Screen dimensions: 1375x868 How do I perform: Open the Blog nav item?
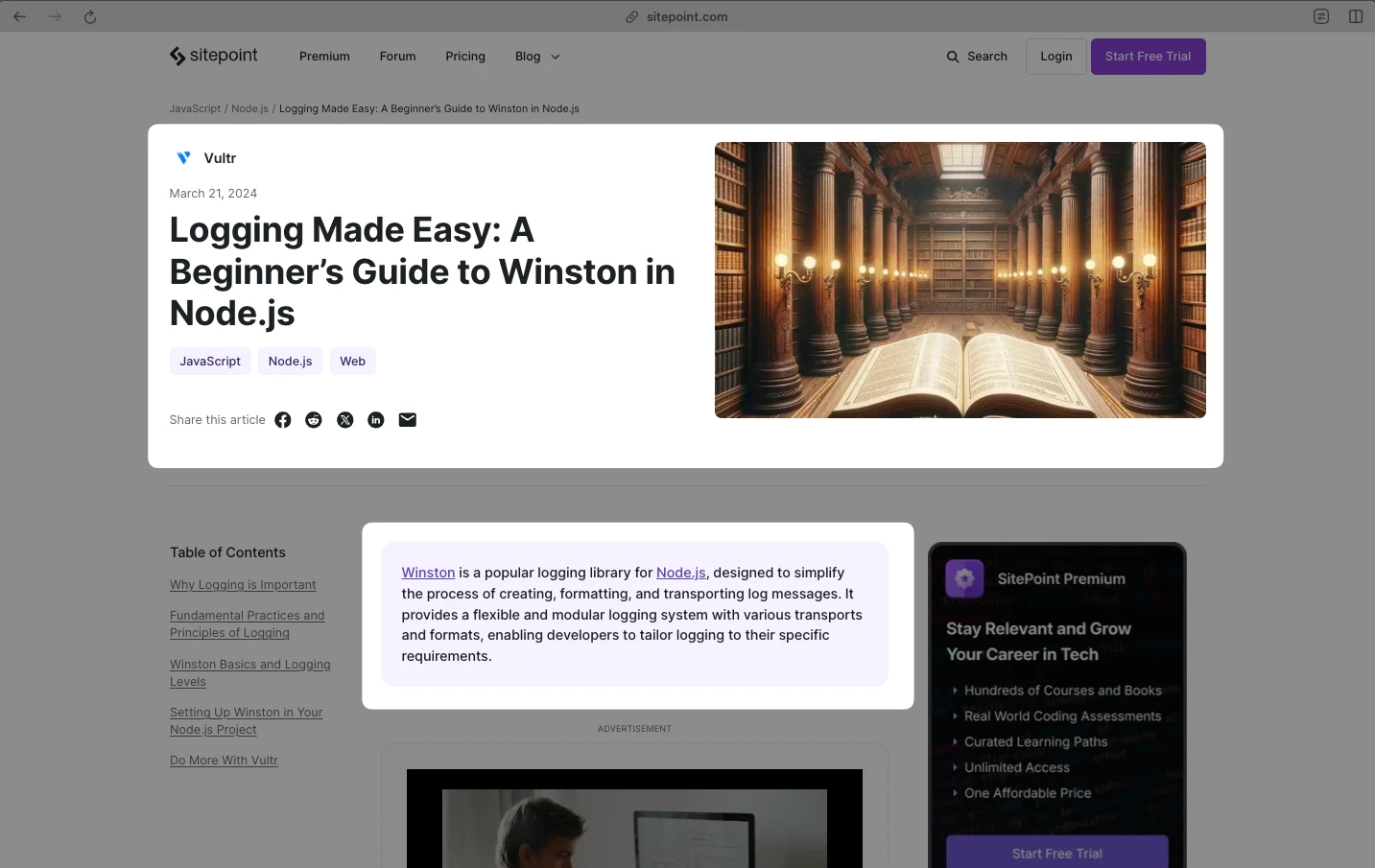[528, 57]
